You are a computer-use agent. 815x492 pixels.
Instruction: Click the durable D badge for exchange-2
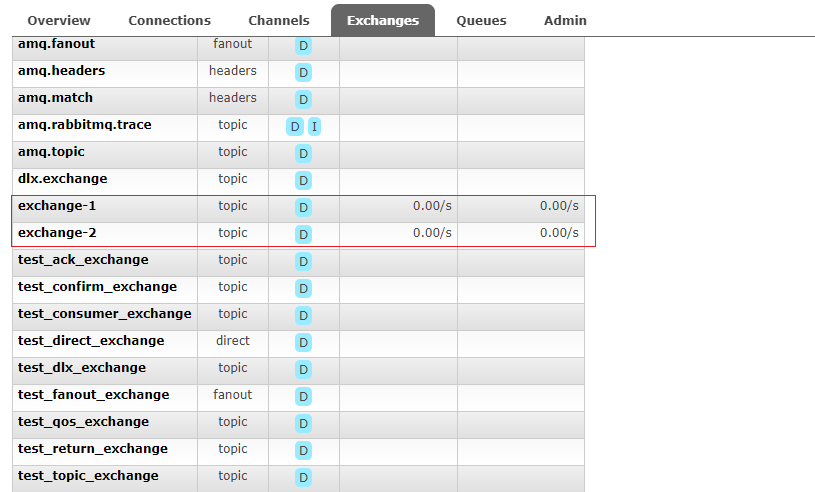304,235
